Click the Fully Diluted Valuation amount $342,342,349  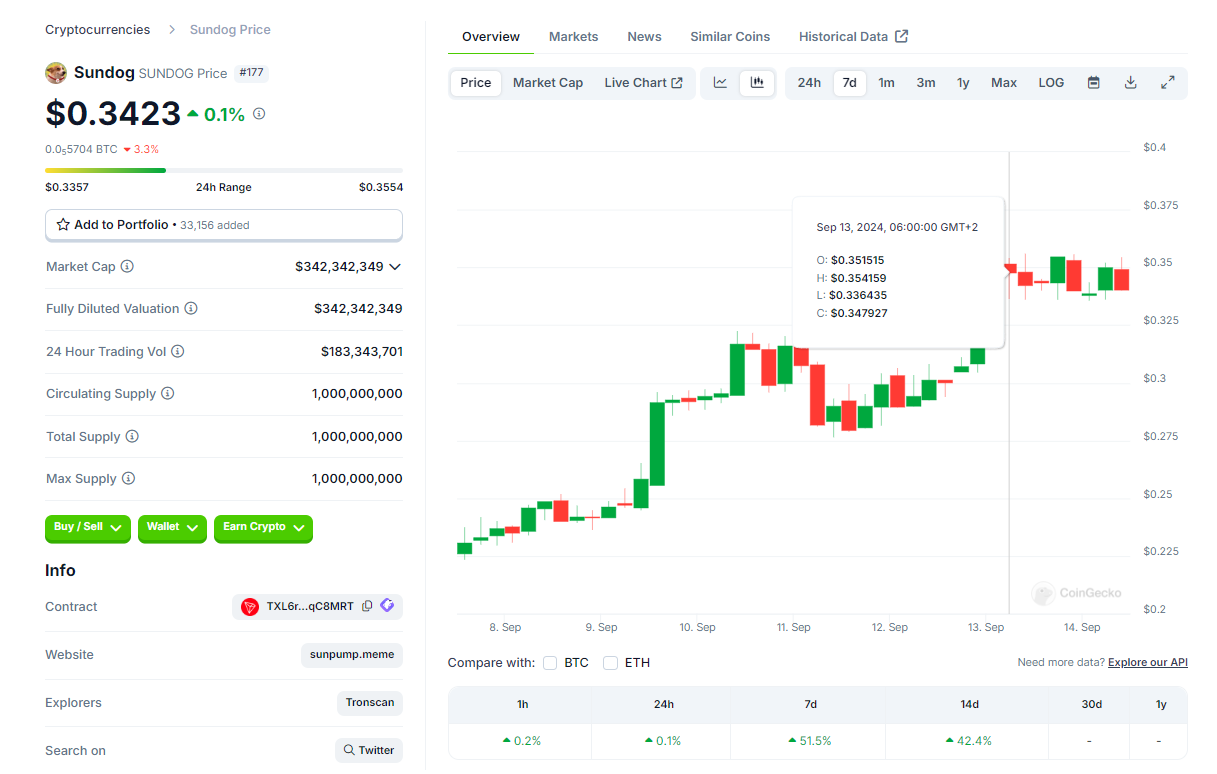pos(358,309)
